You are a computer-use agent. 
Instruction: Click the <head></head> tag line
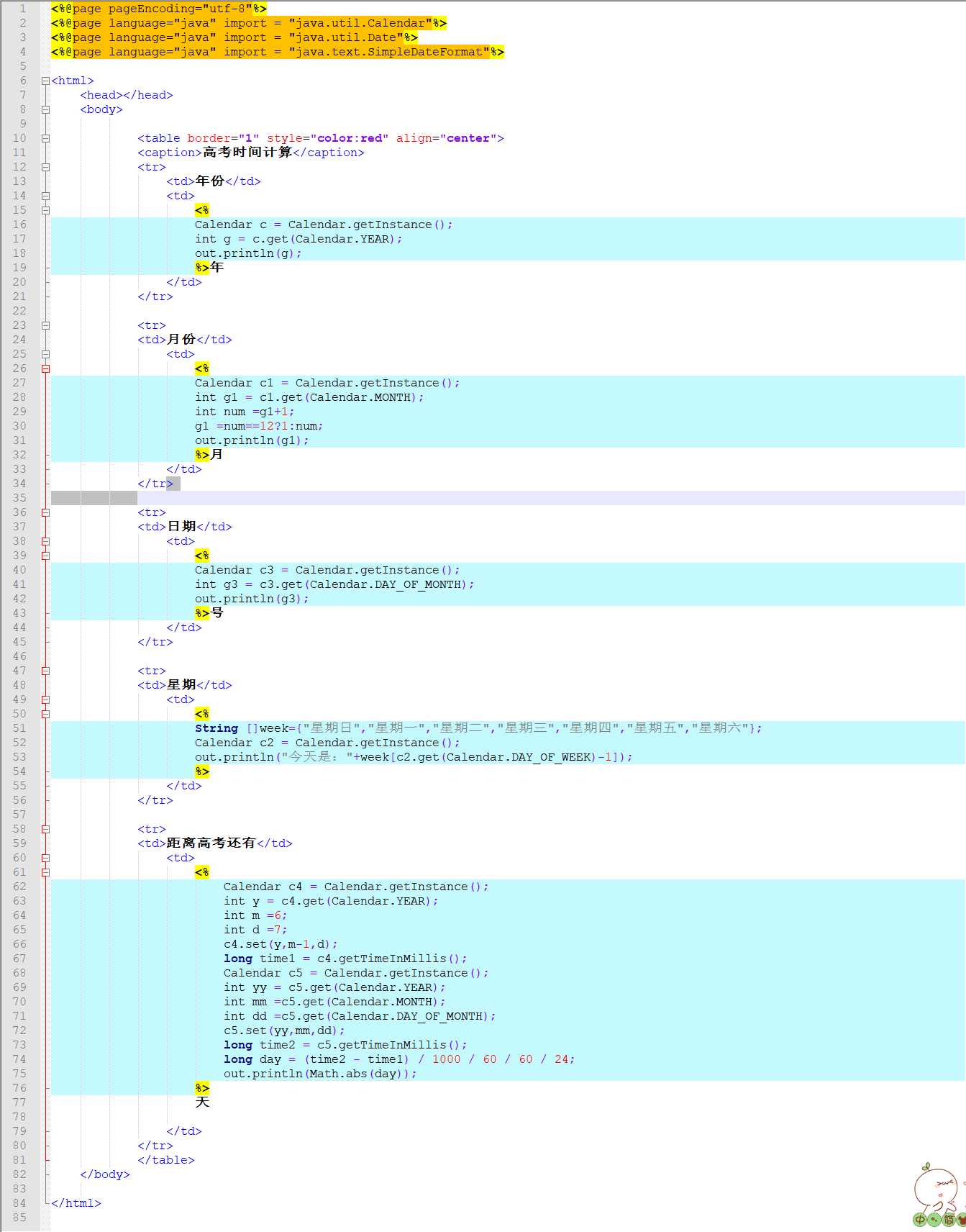pos(127,95)
